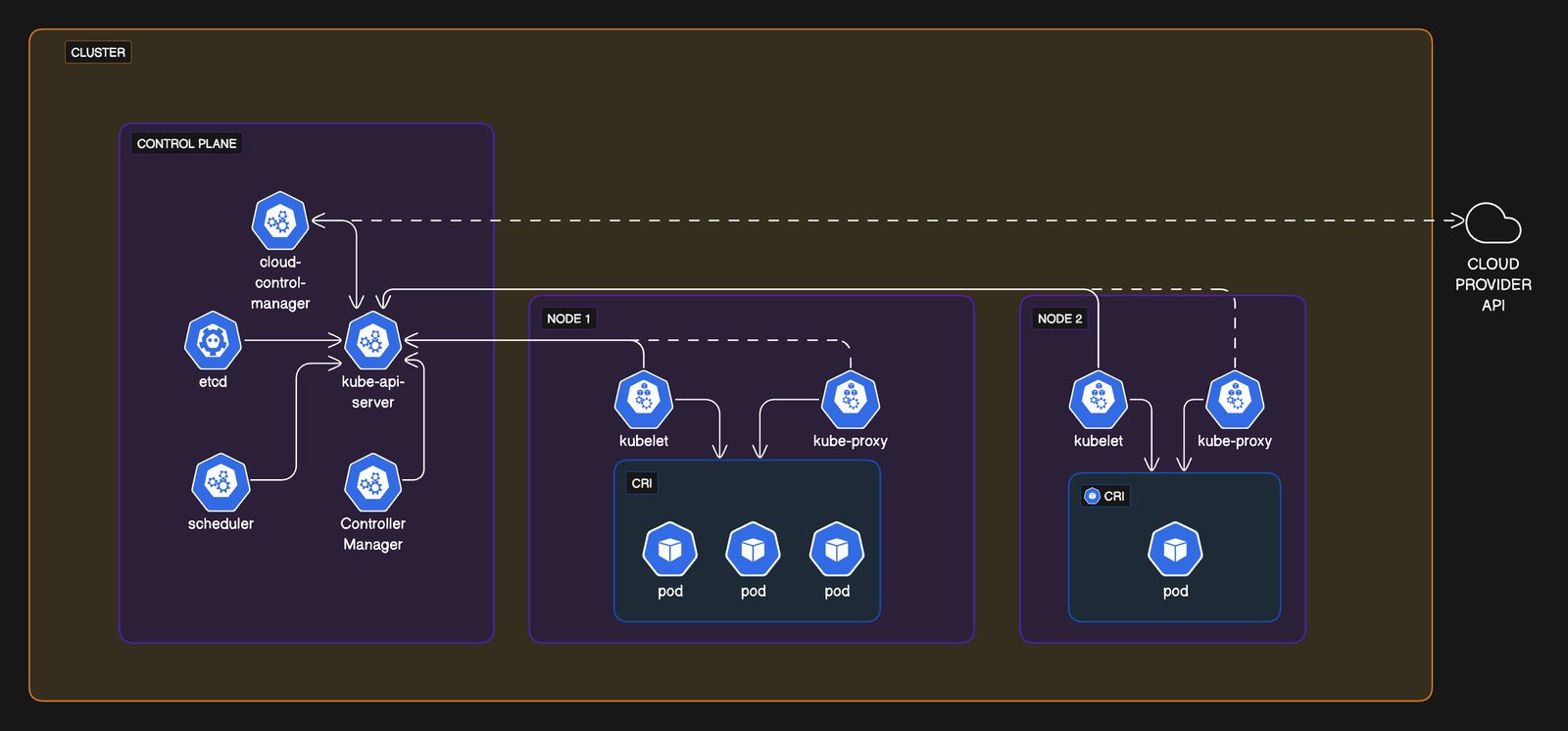Click the Cloud Provider API cloud icon
1568x731 pixels.
(1494, 222)
